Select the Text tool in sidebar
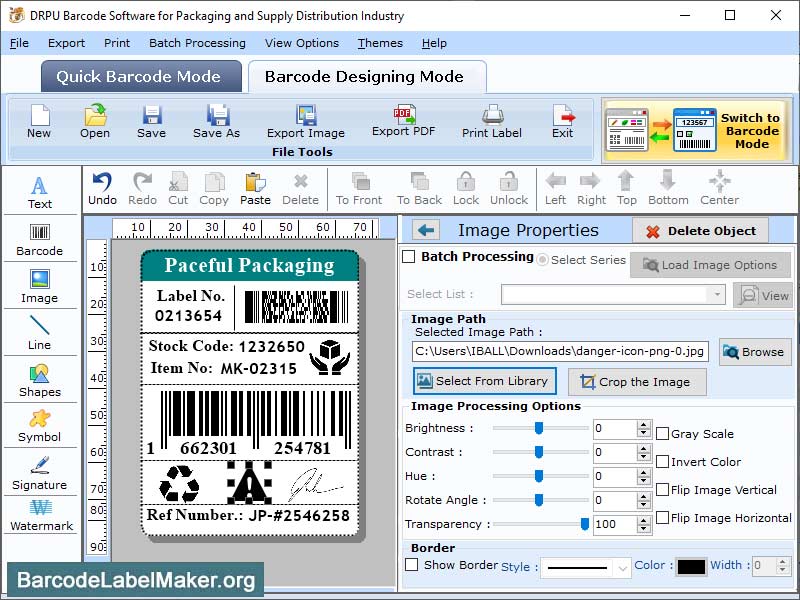 (x=39, y=191)
